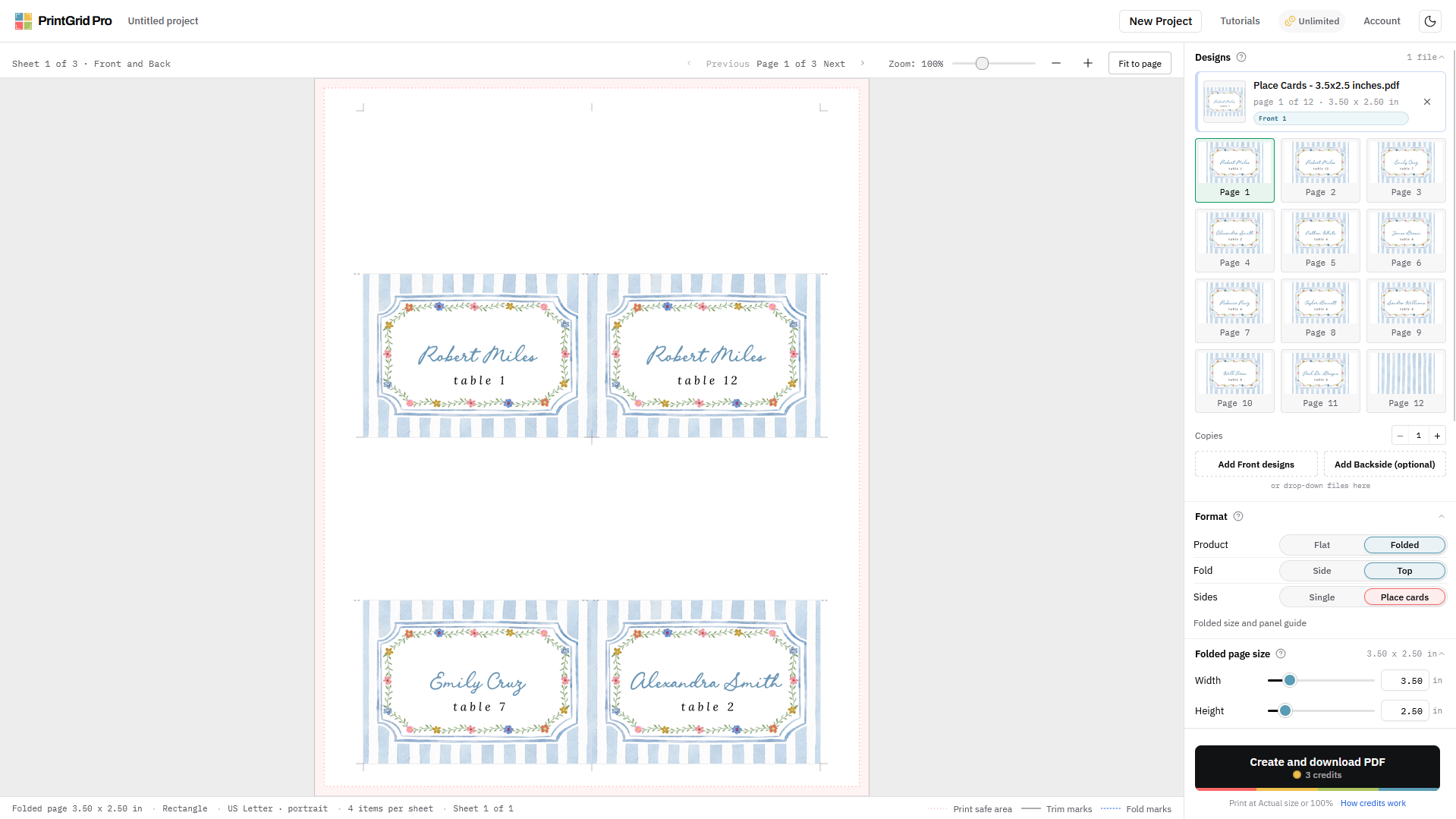Click Create and download PDF button
This screenshot has width=1456, height=819.
[1317, 767]
